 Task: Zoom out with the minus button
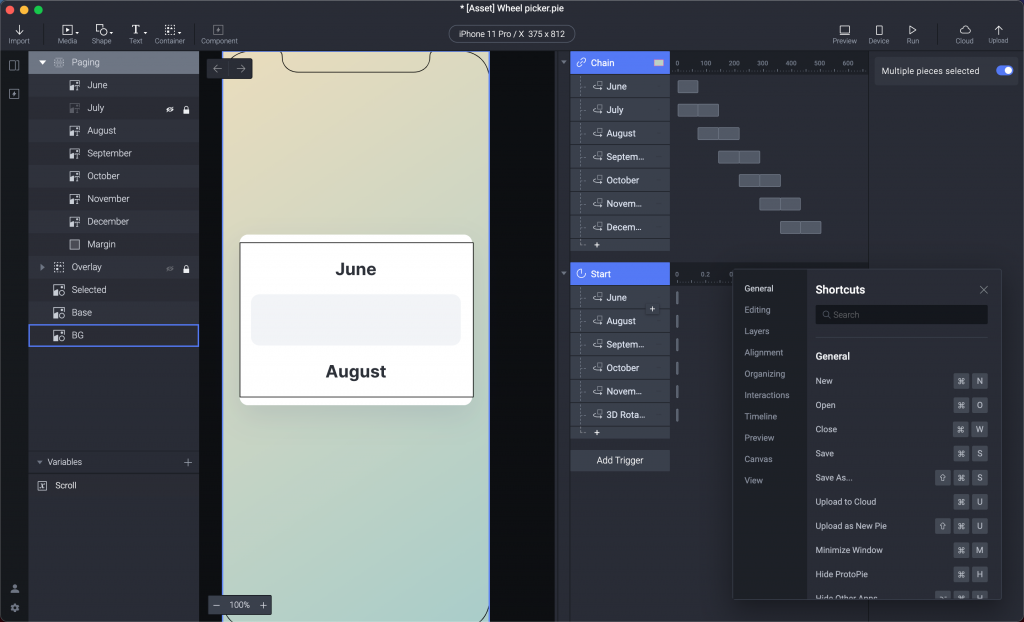pos(217,605)
